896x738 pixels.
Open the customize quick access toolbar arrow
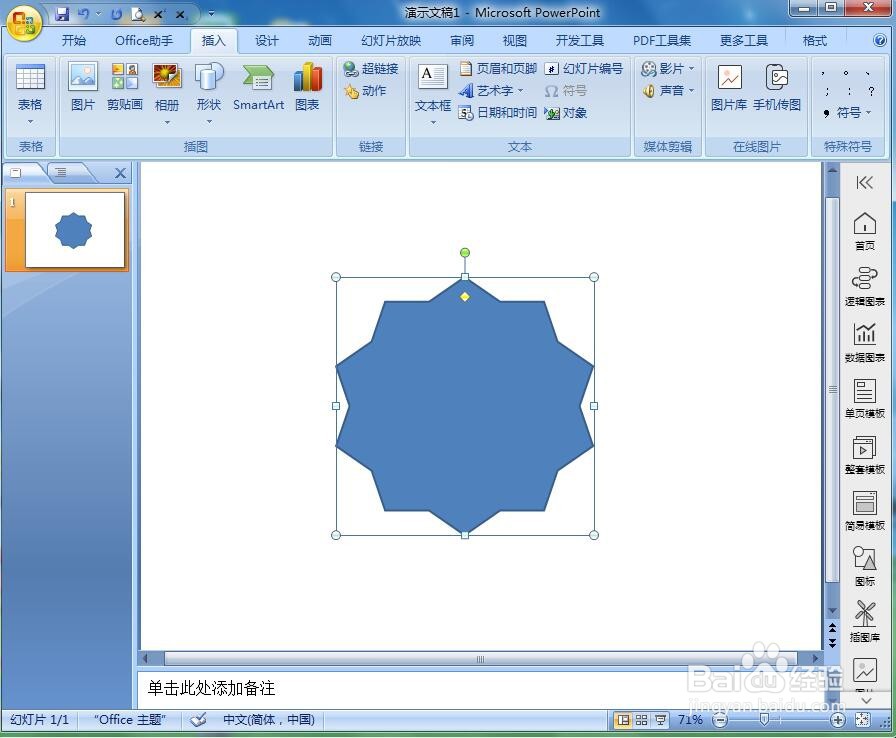[211, 14]
